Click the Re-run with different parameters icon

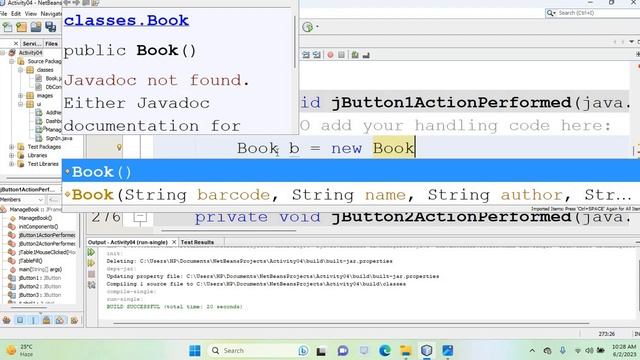pyautogui.click(x=91, y=263)
